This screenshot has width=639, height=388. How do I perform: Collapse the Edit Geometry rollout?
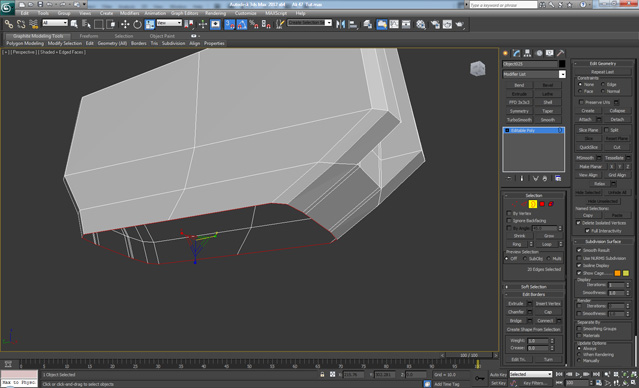603,64
